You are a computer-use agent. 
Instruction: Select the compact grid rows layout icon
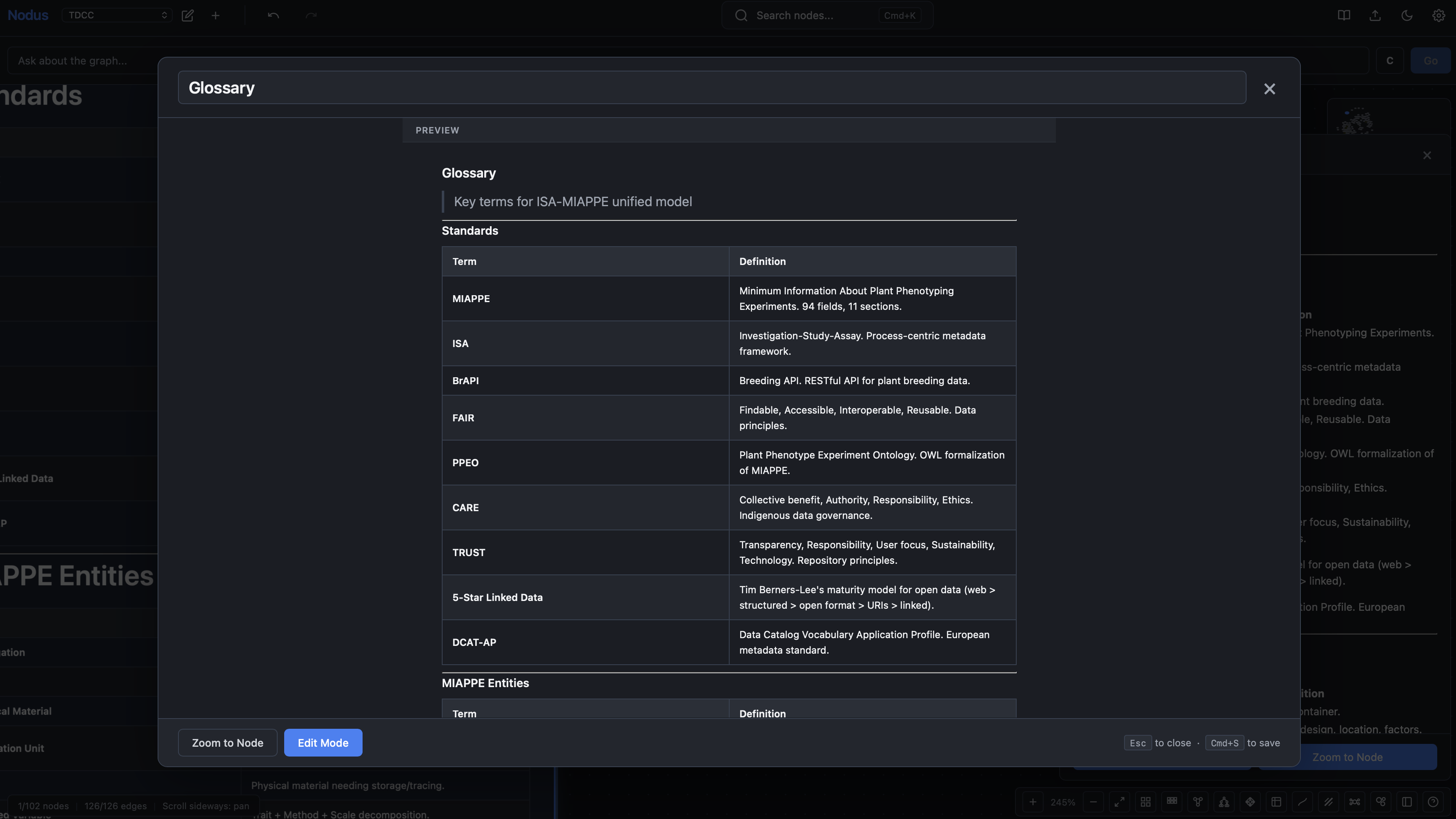[x=1172, y=802]
